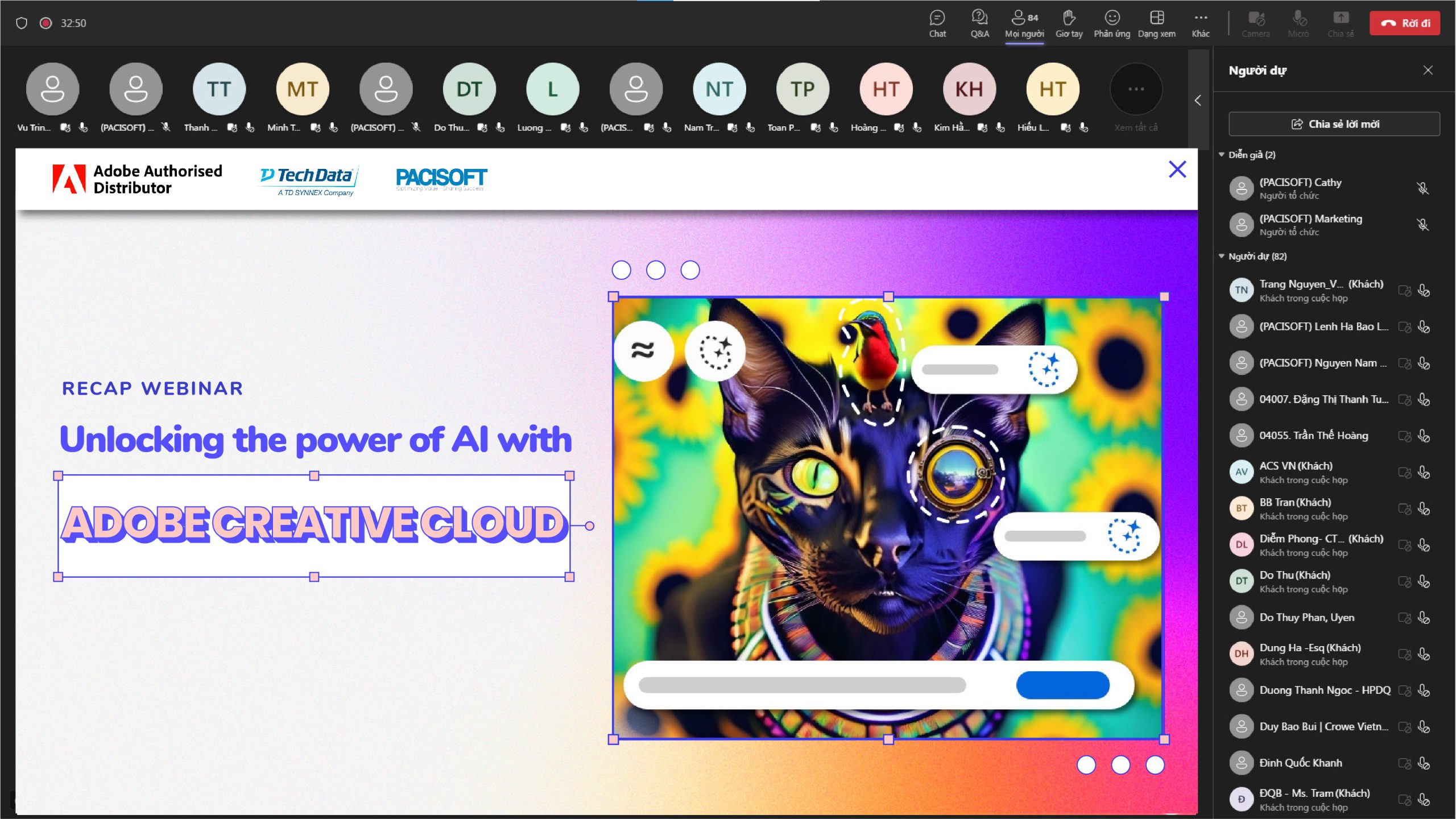Open the Chat panel
The image size is (1456, 819).
(937, 24)
